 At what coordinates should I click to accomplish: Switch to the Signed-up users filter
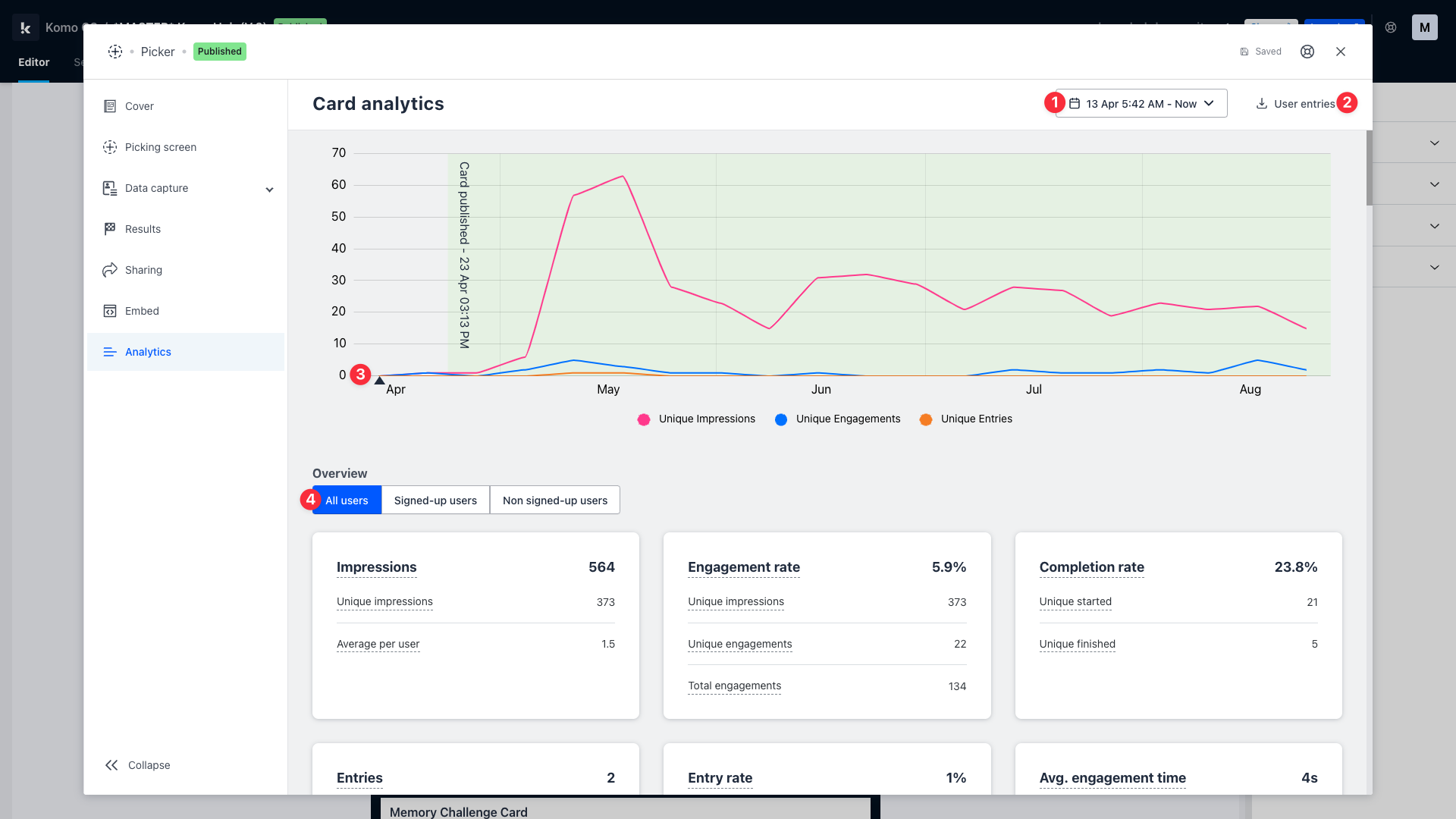[x=435, y=500]
